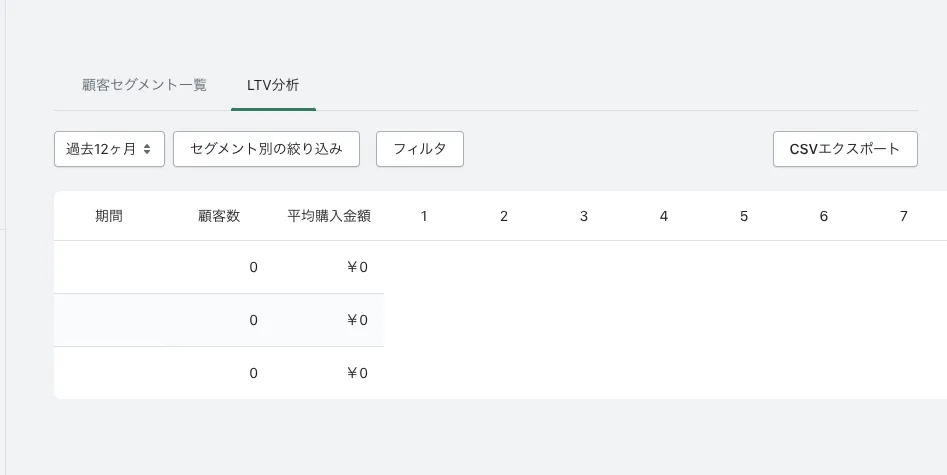
Task: Click column header 7 in the LTV table
Action: 904,216
